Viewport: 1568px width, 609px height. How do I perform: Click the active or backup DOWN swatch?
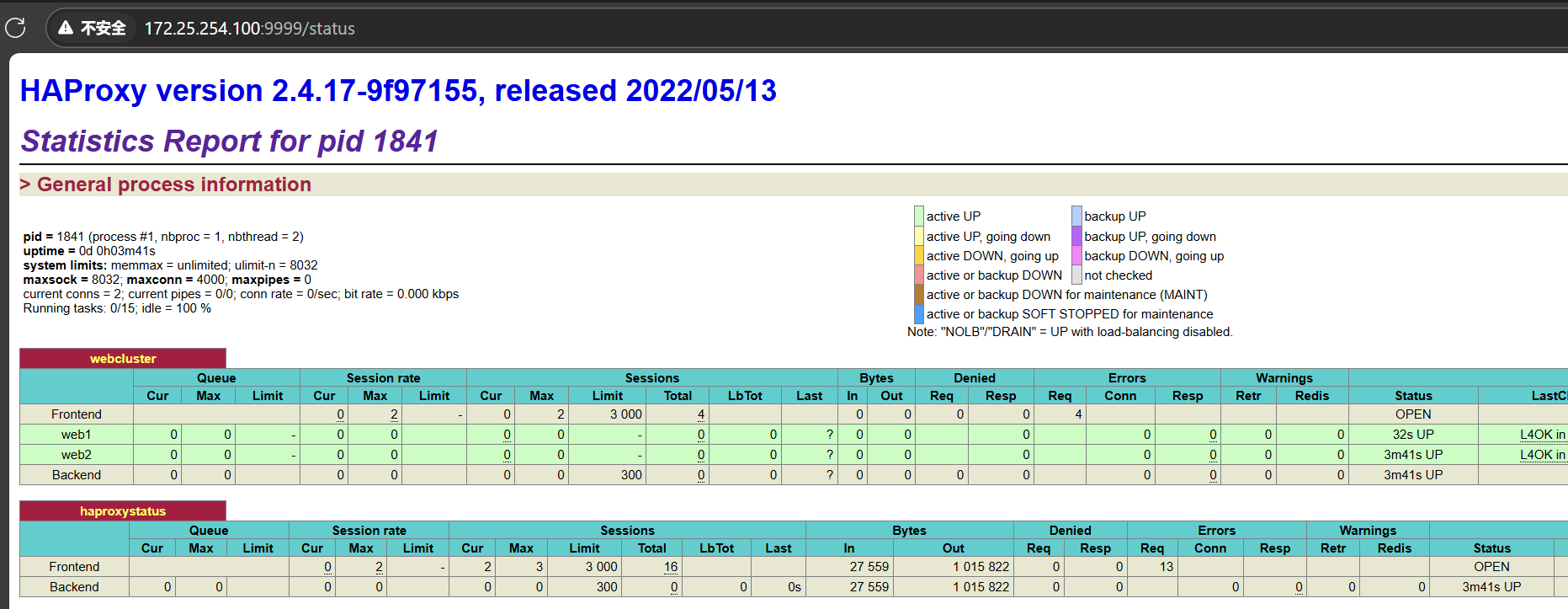pos(919,275)
